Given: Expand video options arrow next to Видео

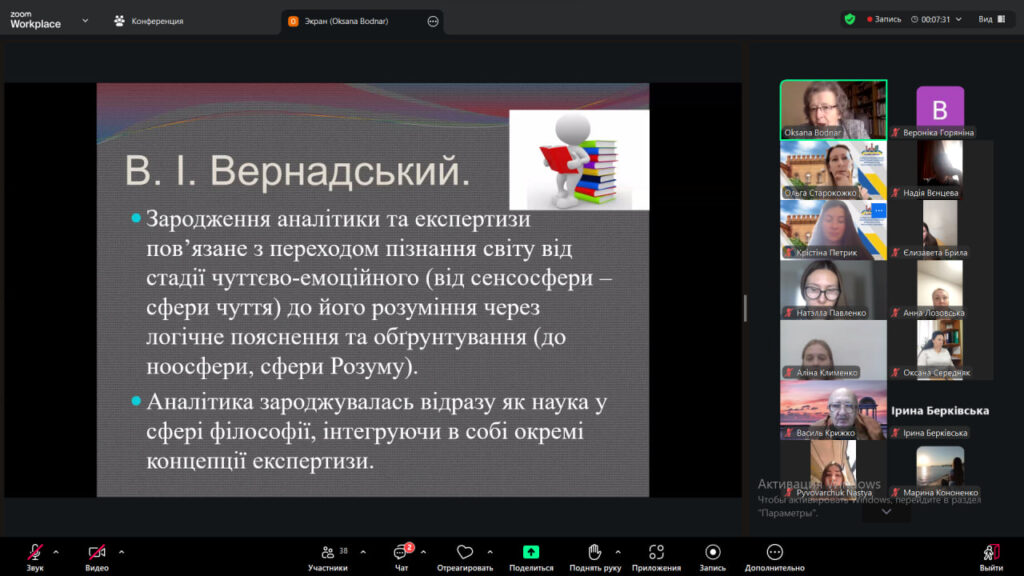Looking at the screenshot, I should point(121,551).
